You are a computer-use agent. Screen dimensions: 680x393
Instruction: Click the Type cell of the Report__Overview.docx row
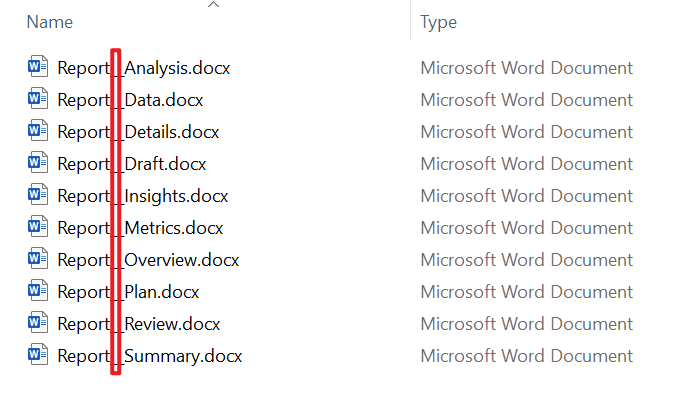(x=527, y=260)
